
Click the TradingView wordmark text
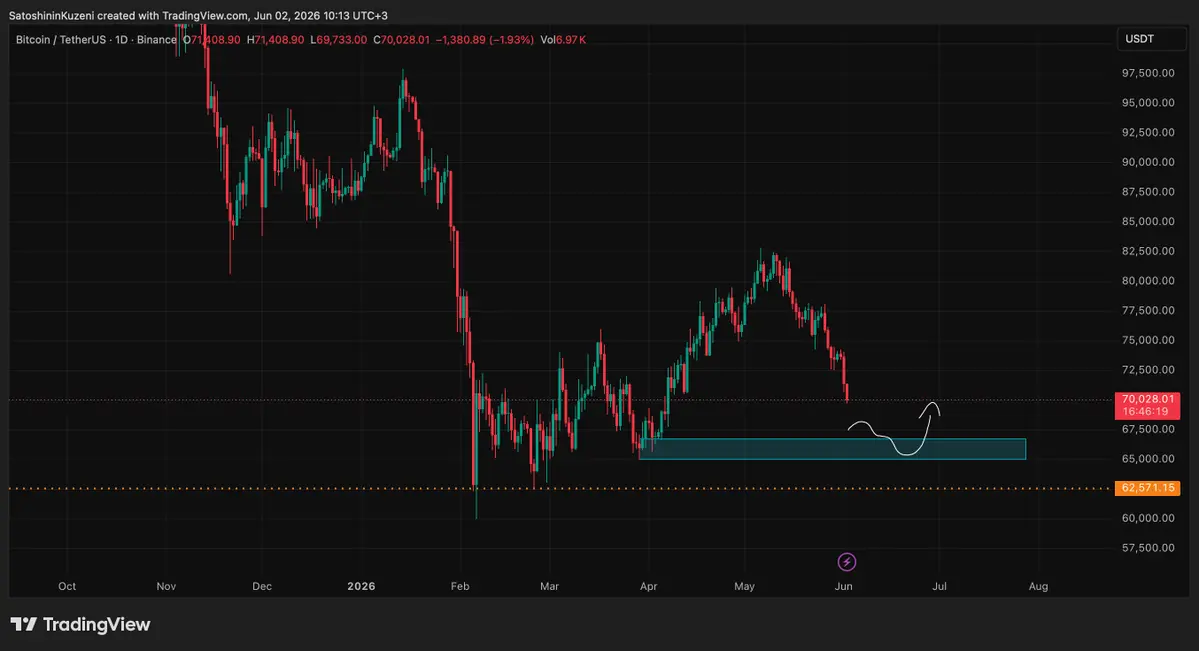click(x=96, y=625)
